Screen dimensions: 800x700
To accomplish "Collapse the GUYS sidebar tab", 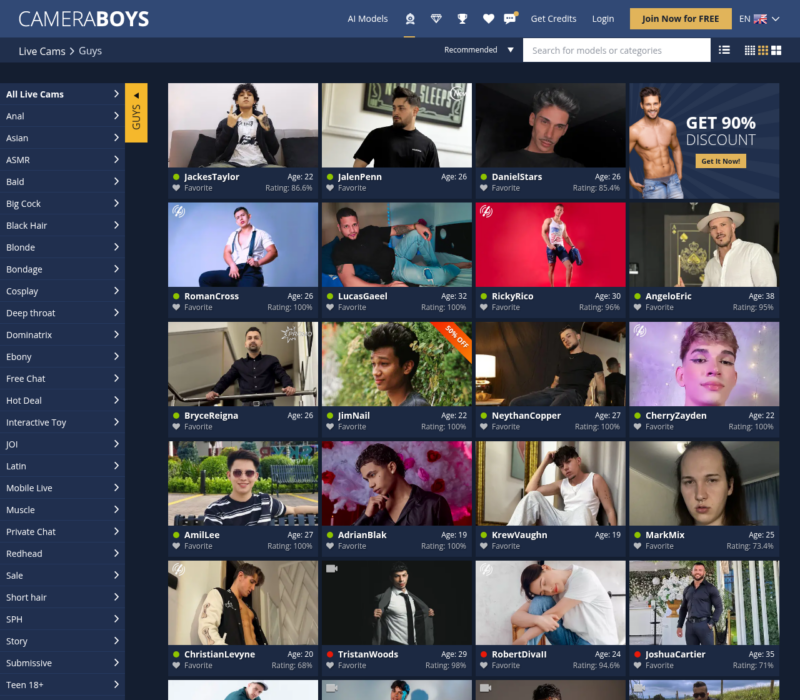I will pyautogui.click(x=136, y=112).
